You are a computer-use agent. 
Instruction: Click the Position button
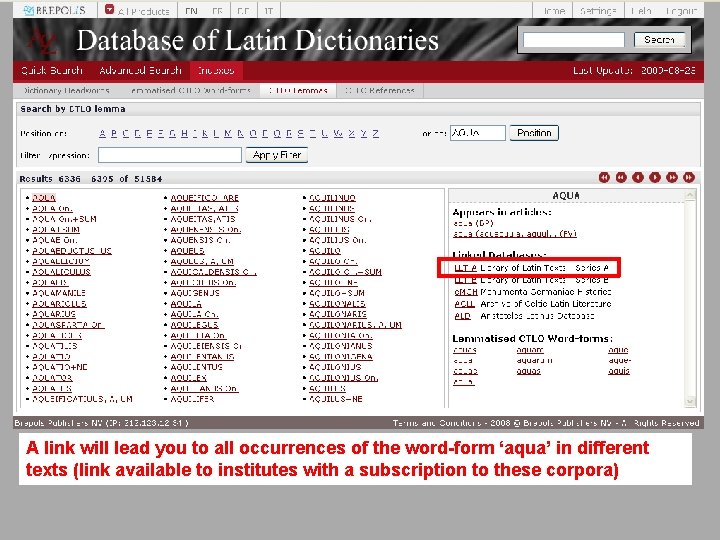pyautogui.click(x=534, y=133)
